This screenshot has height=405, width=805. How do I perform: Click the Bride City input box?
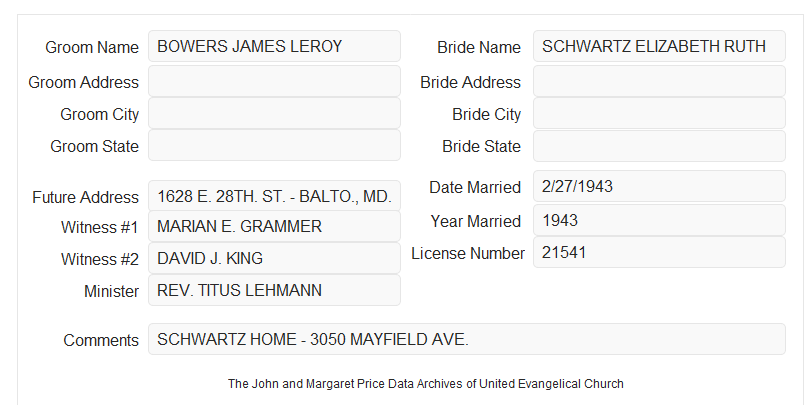[x=659, y=113]
